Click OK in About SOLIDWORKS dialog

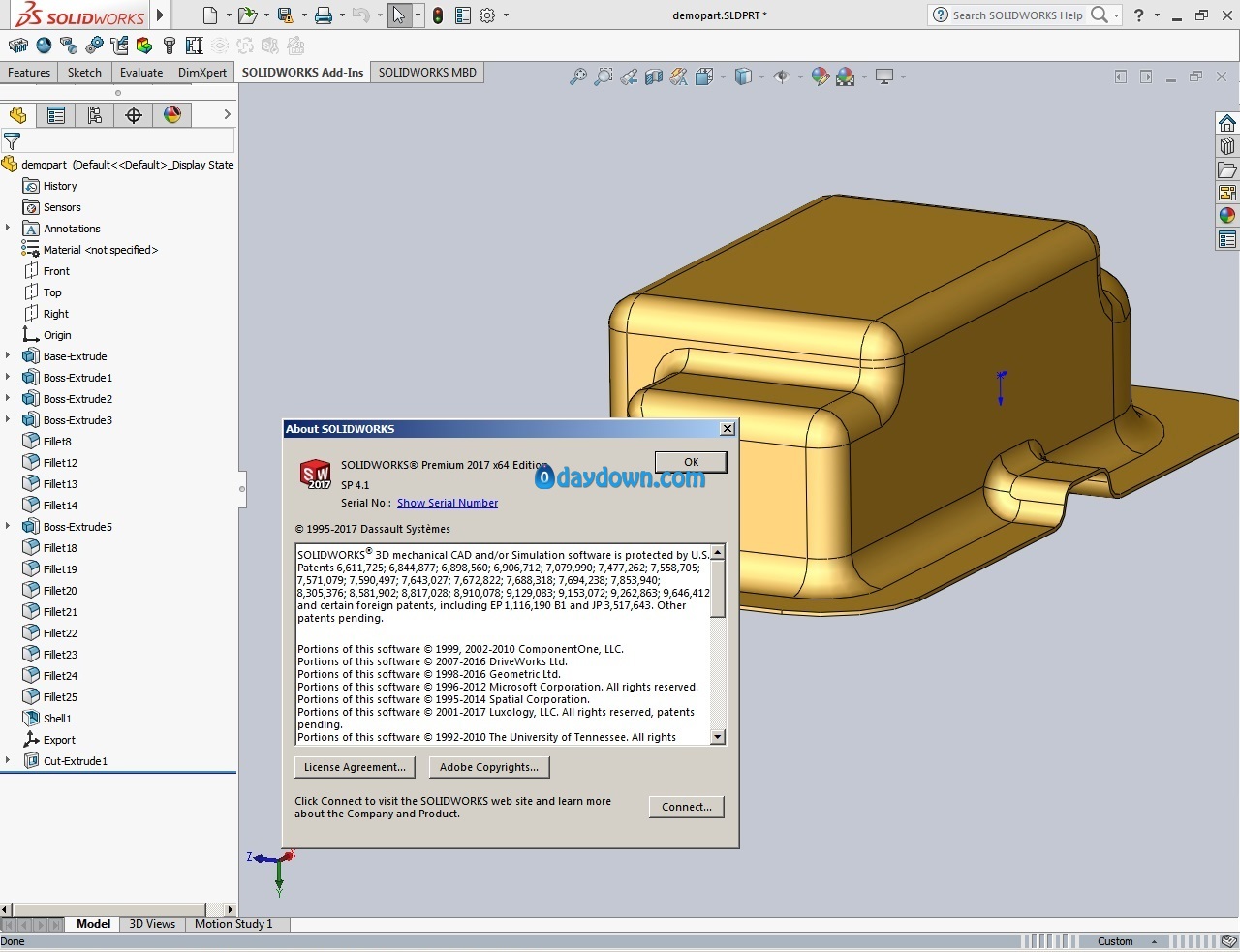(691, 462)
